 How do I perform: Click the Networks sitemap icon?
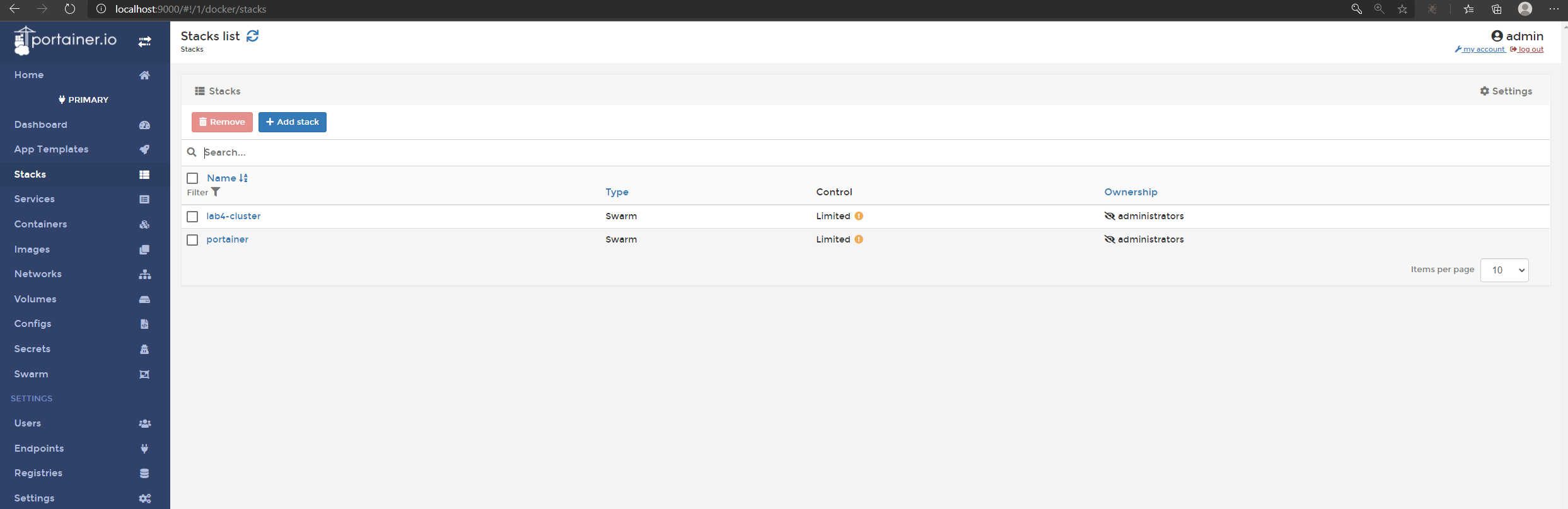pyautogui.click(x=144, y=274)
